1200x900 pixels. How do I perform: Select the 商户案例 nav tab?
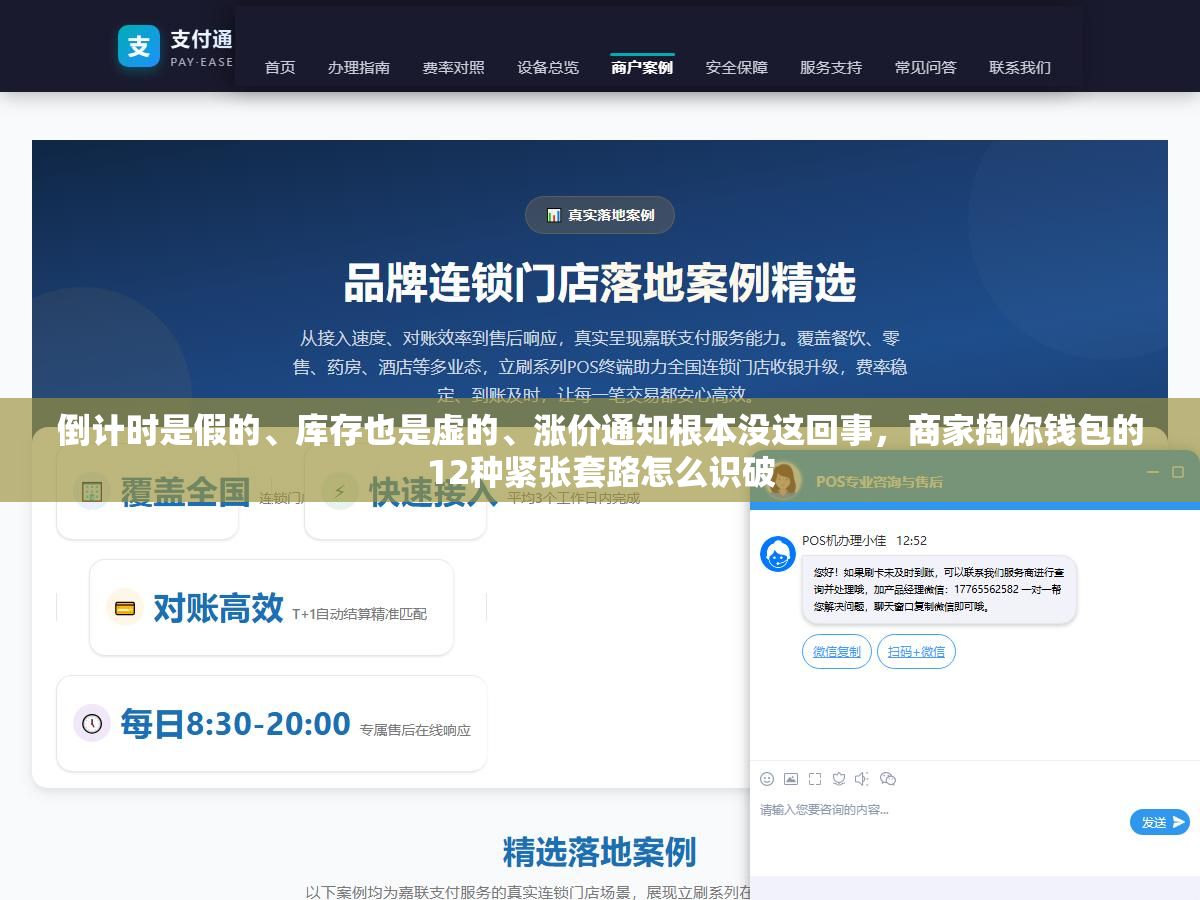click(642, 67)
